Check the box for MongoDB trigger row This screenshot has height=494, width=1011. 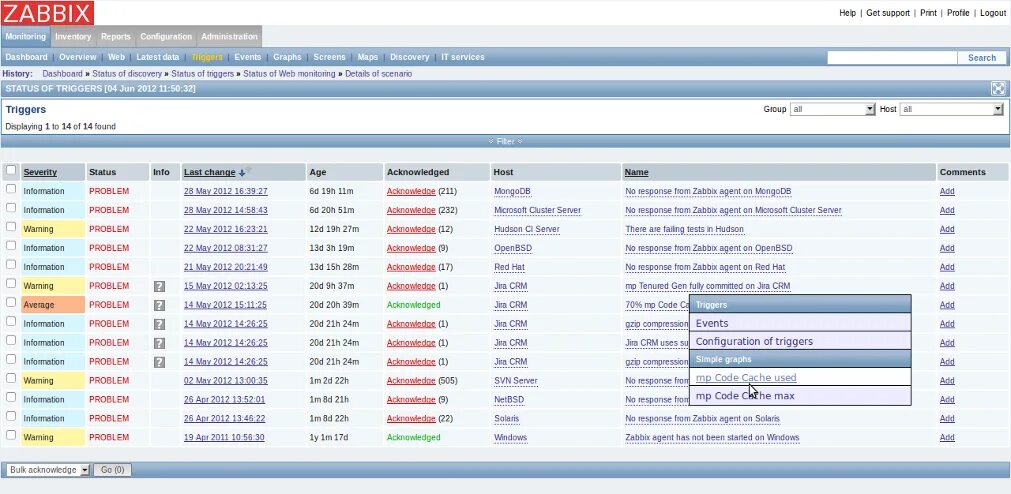(x=11, y=189)
